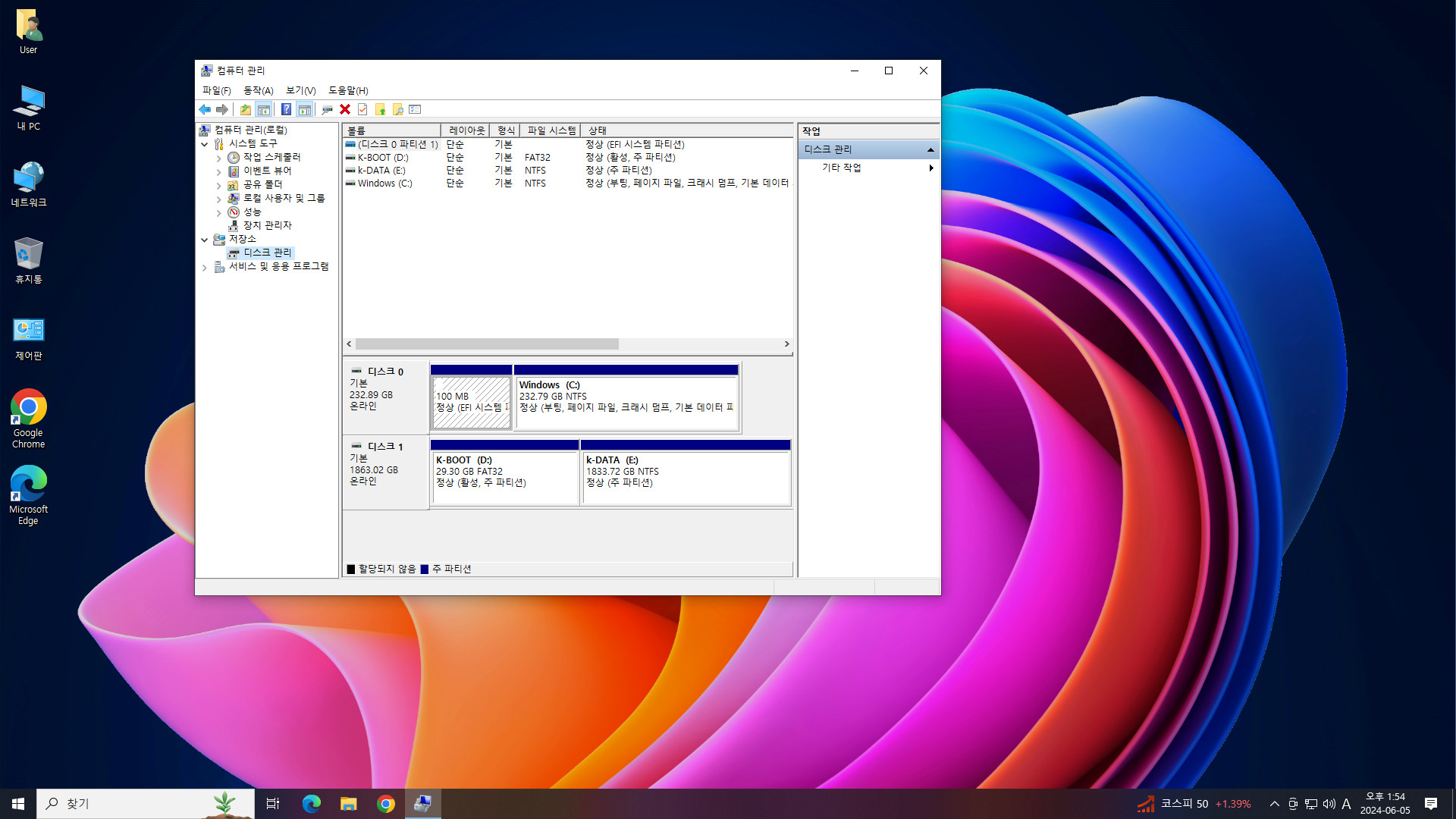This screenshot has width=1456, height=819.
Task: Select K-BOOT (D:) 29.30 GB partition block
Action: 504,472
